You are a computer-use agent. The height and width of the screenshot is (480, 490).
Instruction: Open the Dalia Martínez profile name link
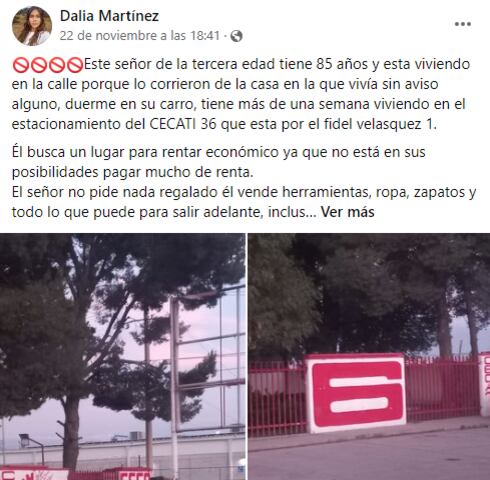click(109, 16)
